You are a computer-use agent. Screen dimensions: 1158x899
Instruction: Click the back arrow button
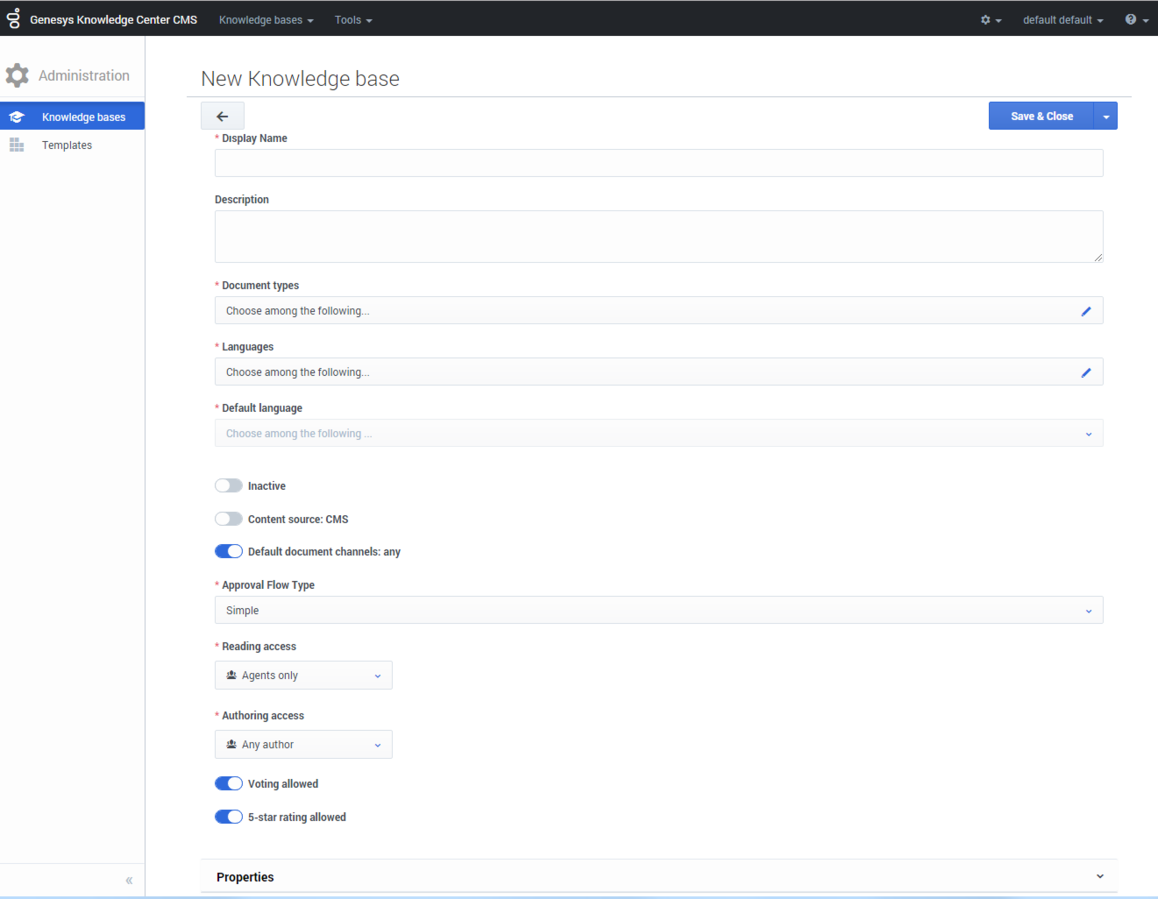tap(222, 116)
